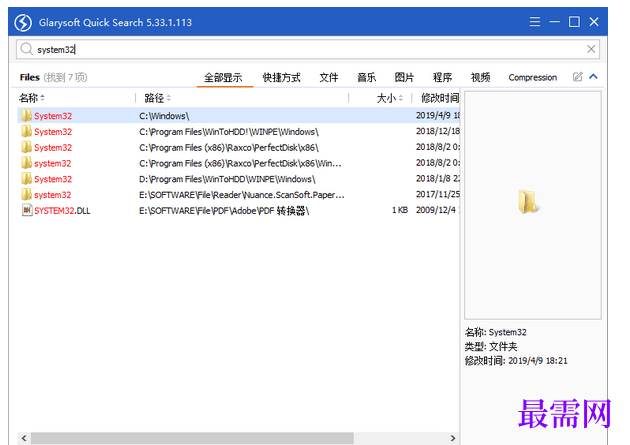This screenshot has width=630, height=445.
Task: Select the 全部显示 tab
Action: click(x=223, y=77)
